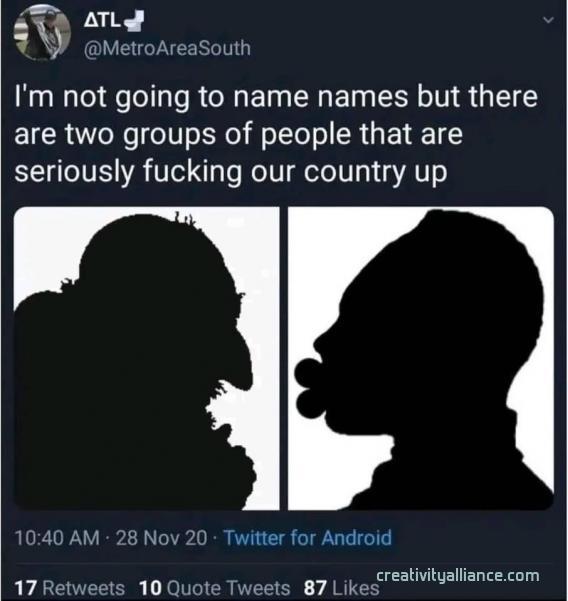This screenshot has height=601, width=568.
Task: View the 10 Quote Tweets list
Action: [x=215, y=588]
